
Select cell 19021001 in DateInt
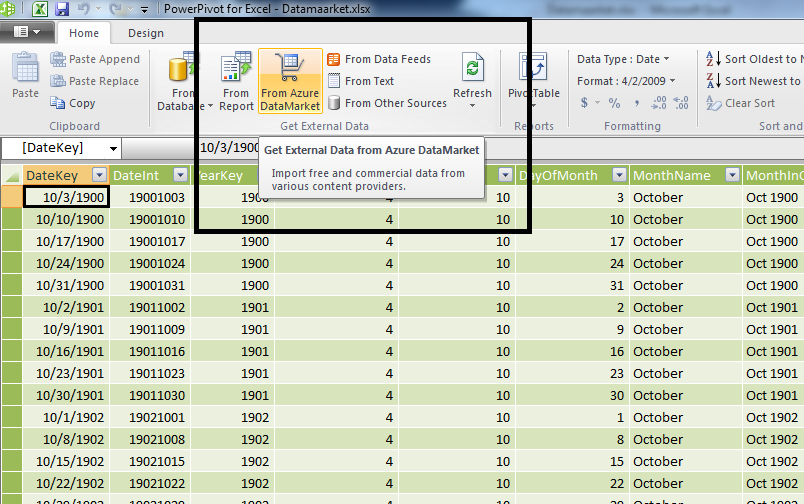click(x=150, y=418)
